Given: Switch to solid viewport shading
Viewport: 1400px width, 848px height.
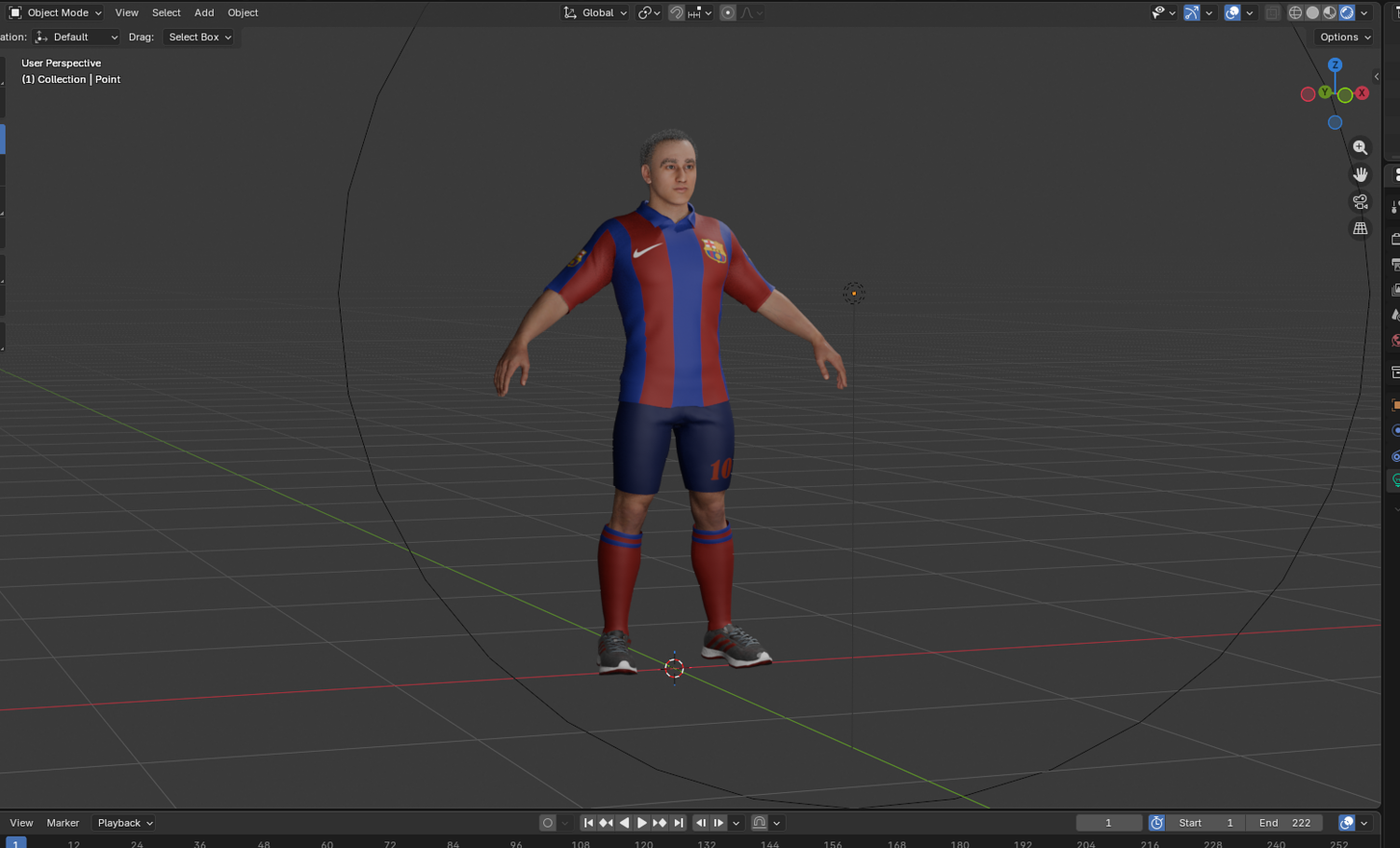Looking at the screenshot, I should pyautogui.click(x=1312, y=13).
